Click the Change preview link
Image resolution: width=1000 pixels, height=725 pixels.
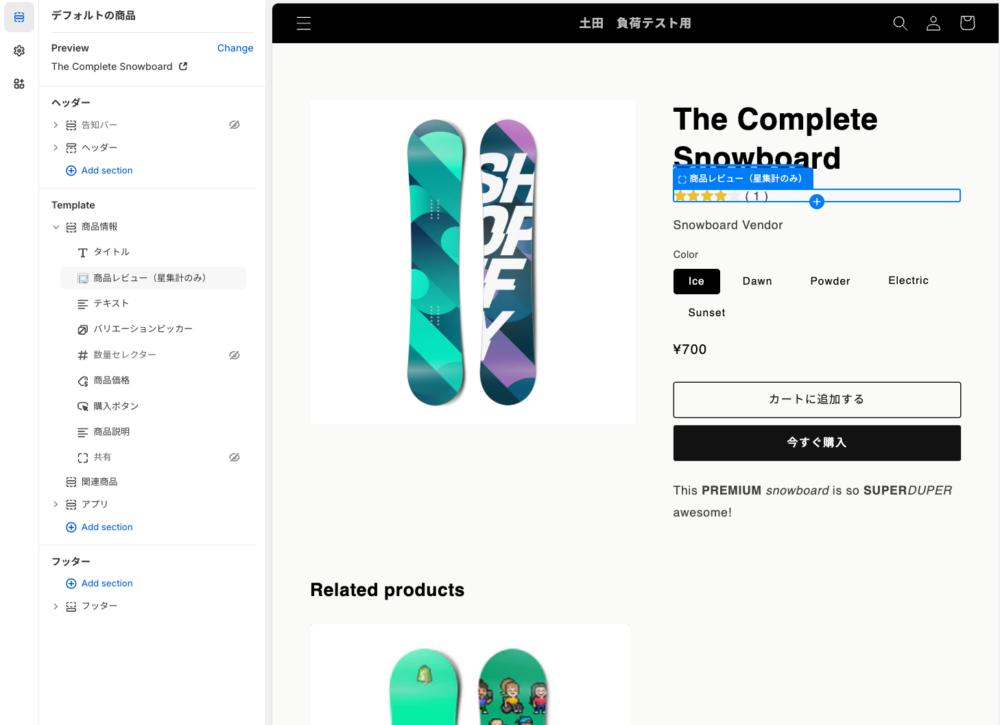pyautogui.click(x=235, y=48)
